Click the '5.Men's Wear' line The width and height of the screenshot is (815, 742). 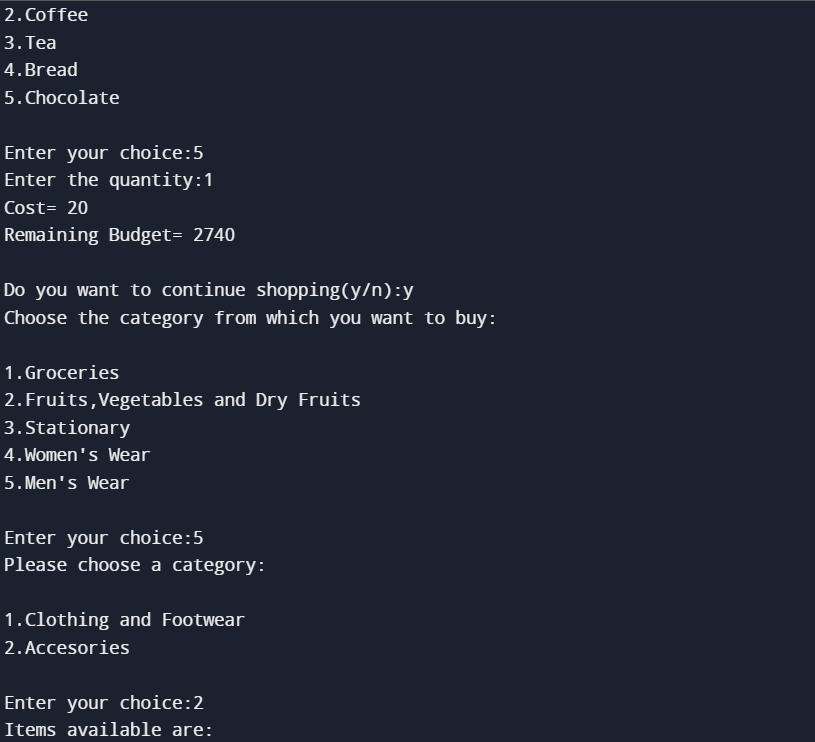(67, 483)
